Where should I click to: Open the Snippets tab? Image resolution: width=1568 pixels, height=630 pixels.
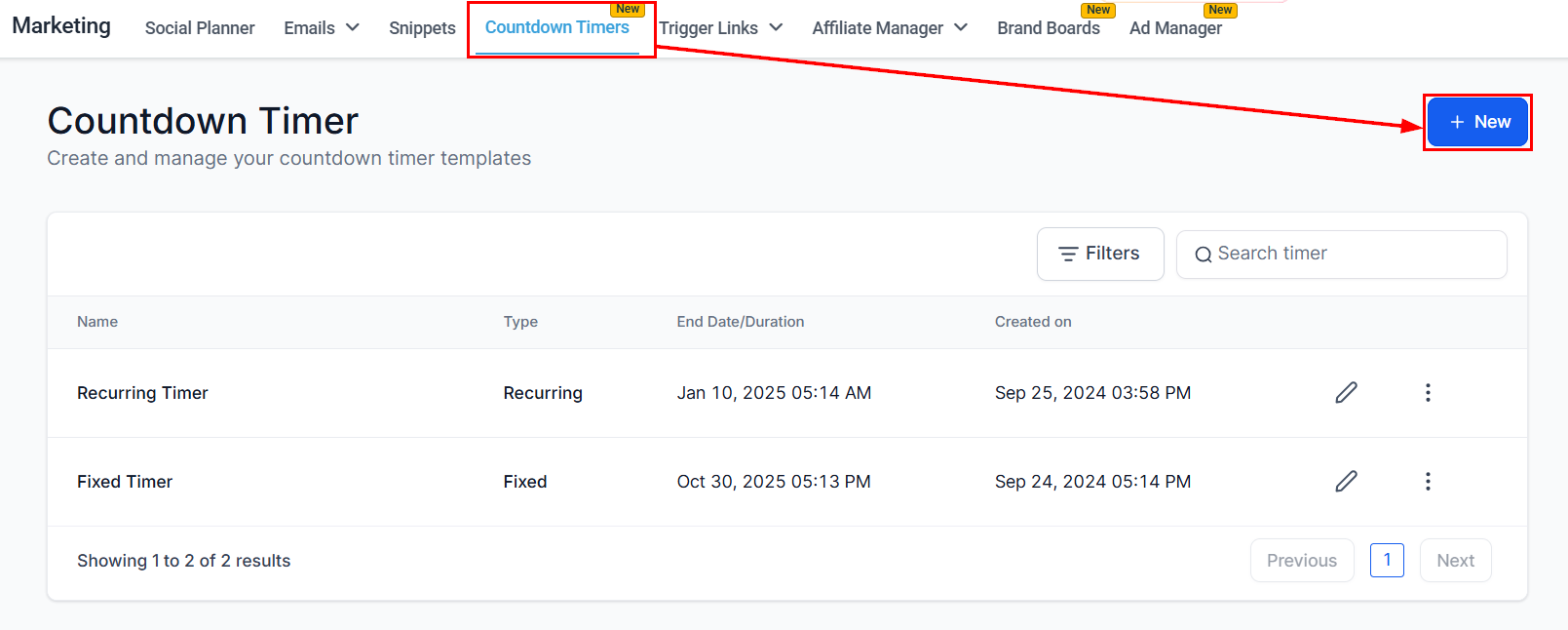[x=422, y=28]
